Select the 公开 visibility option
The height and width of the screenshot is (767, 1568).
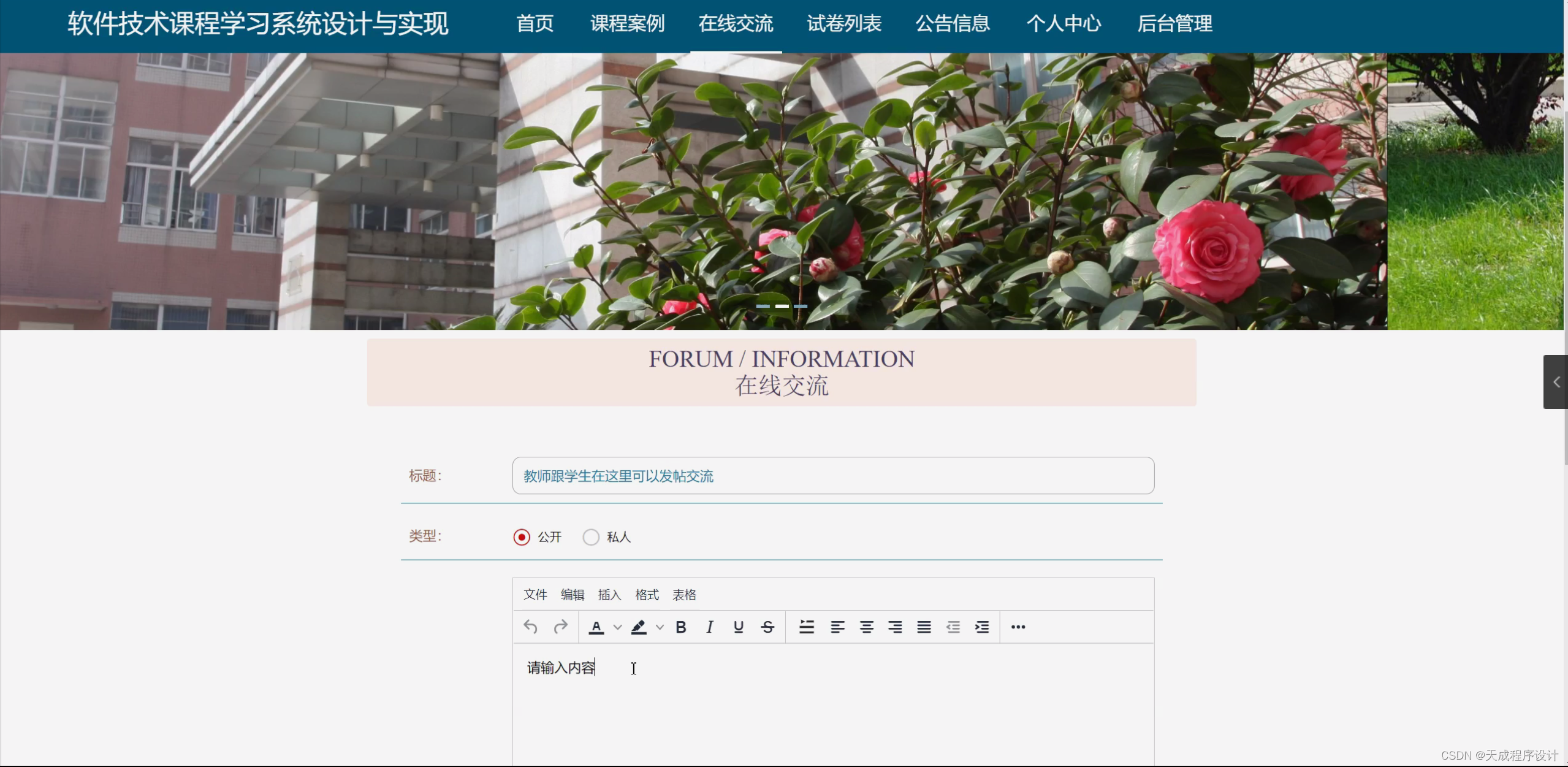[521, 536]
